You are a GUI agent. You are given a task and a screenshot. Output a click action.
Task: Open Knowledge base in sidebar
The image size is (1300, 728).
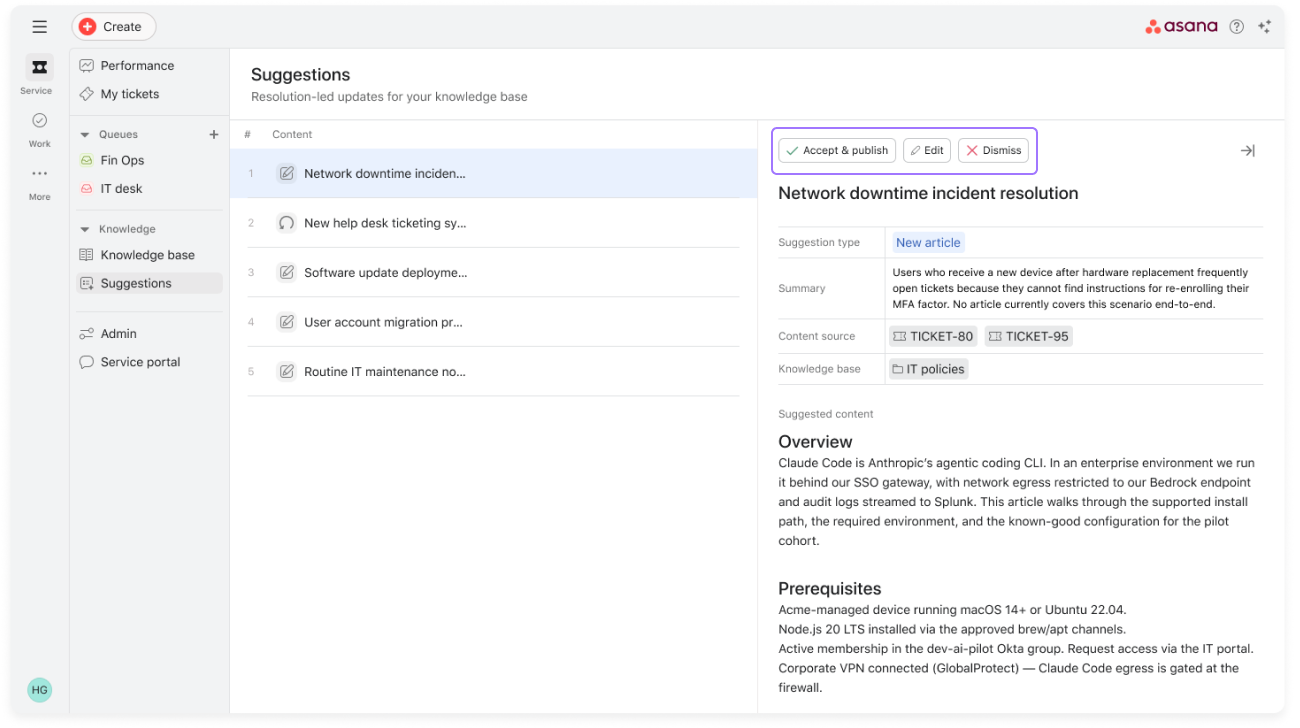pos(149,255)
